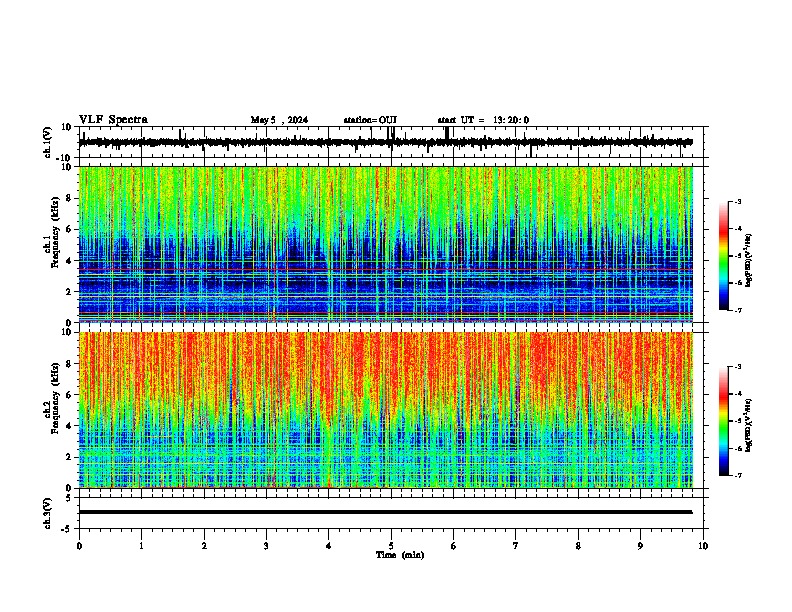The height and width of the screenshot is (612, 792).
Task: Click the "8" kHz tick on ch.2 spectrogram axis
Action: tap(71, 364)
